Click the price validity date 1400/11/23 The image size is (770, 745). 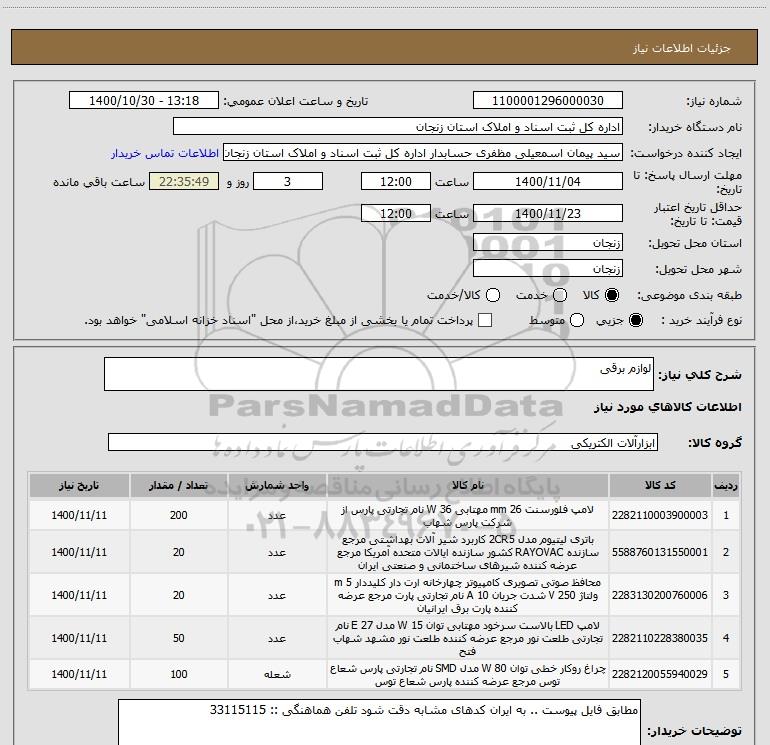548,214
